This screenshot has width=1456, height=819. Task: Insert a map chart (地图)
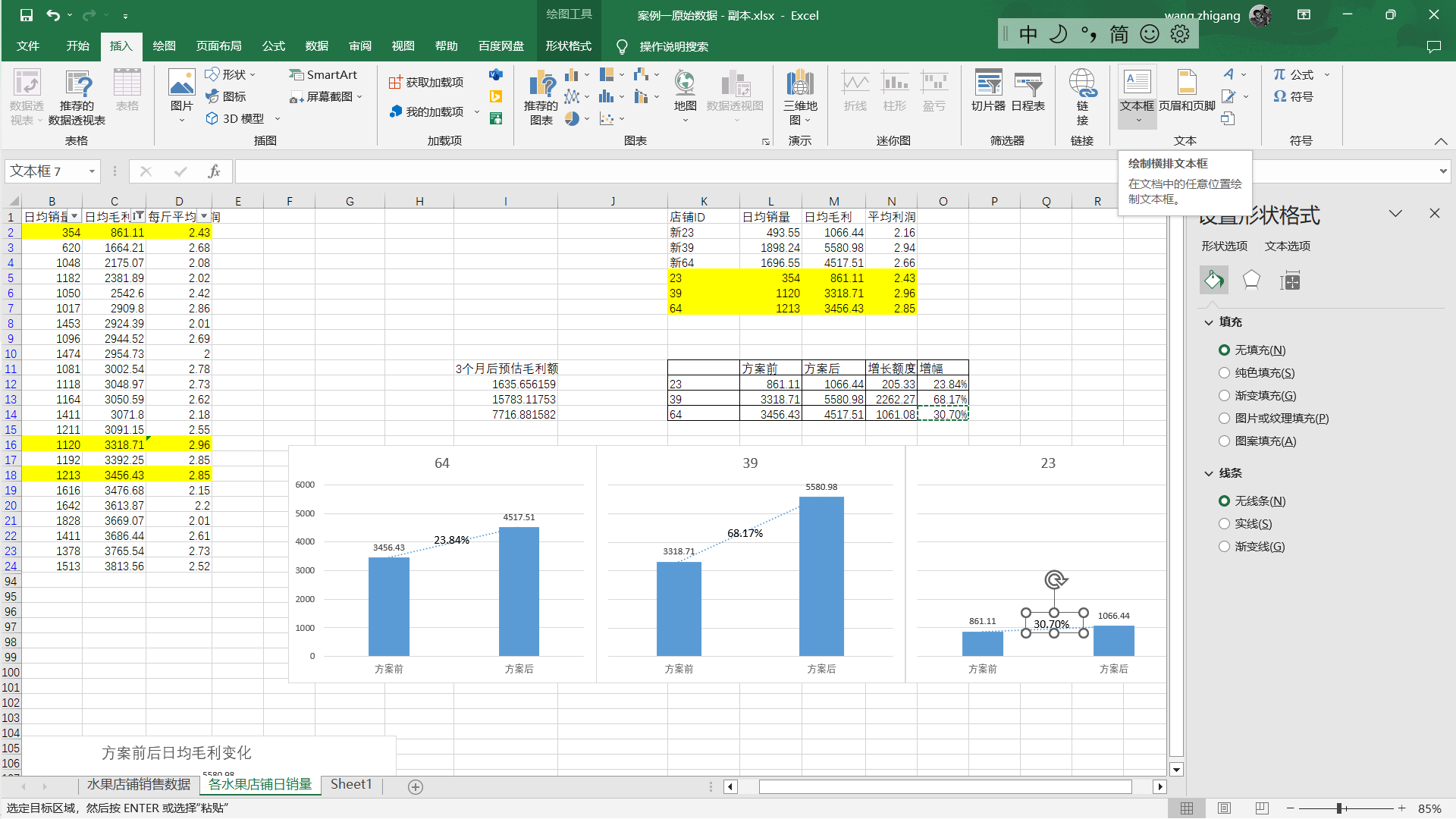pyautogui.click(x=685, y=96)
